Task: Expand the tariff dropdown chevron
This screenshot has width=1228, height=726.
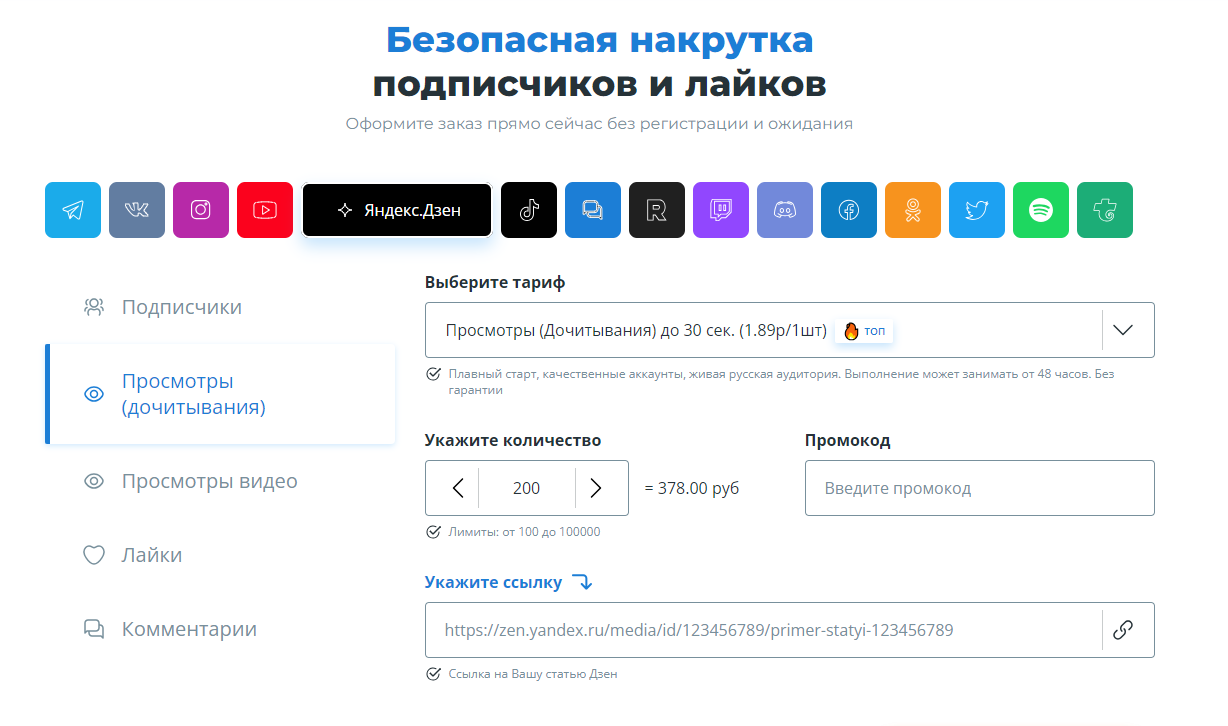Action: pyautogui.click(x=1123, y=330)
